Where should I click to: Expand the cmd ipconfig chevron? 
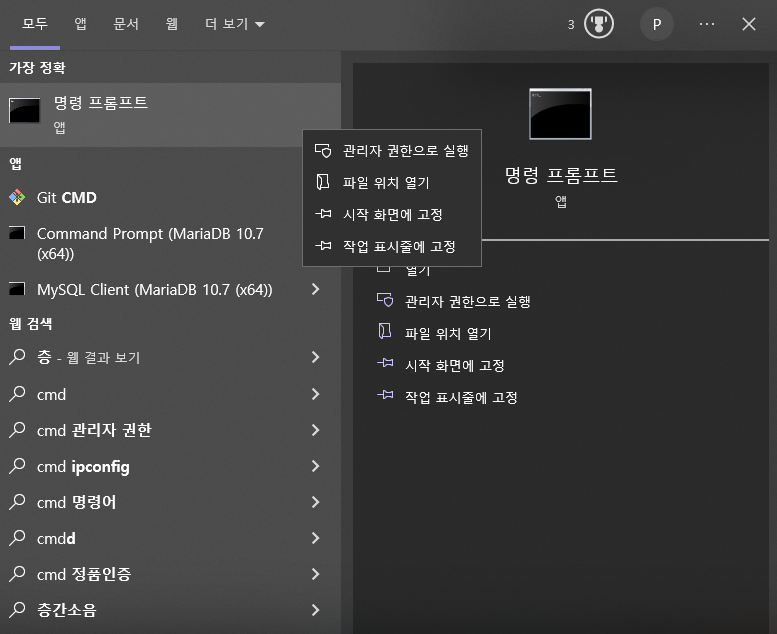[x=316, y=466]
